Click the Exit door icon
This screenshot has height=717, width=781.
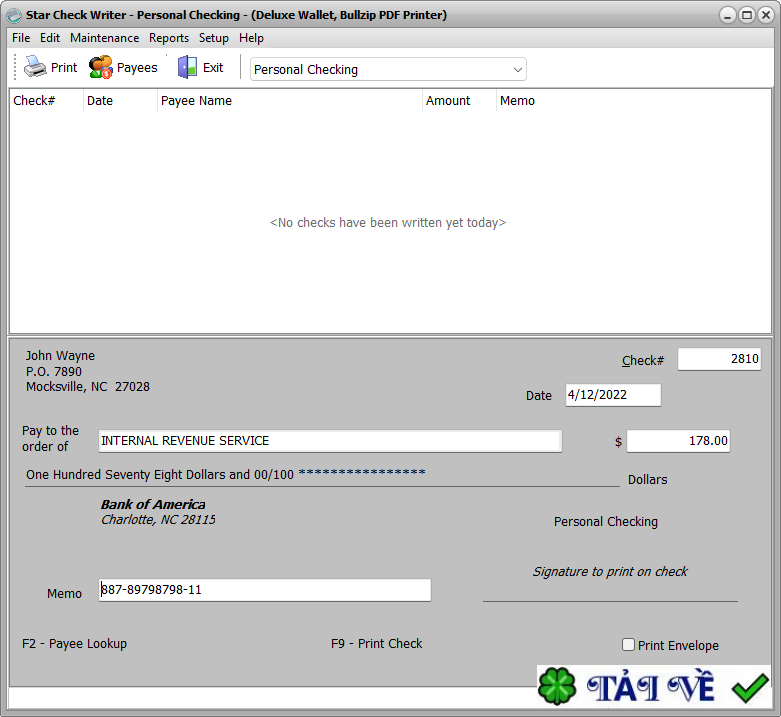tap(187, 68)
